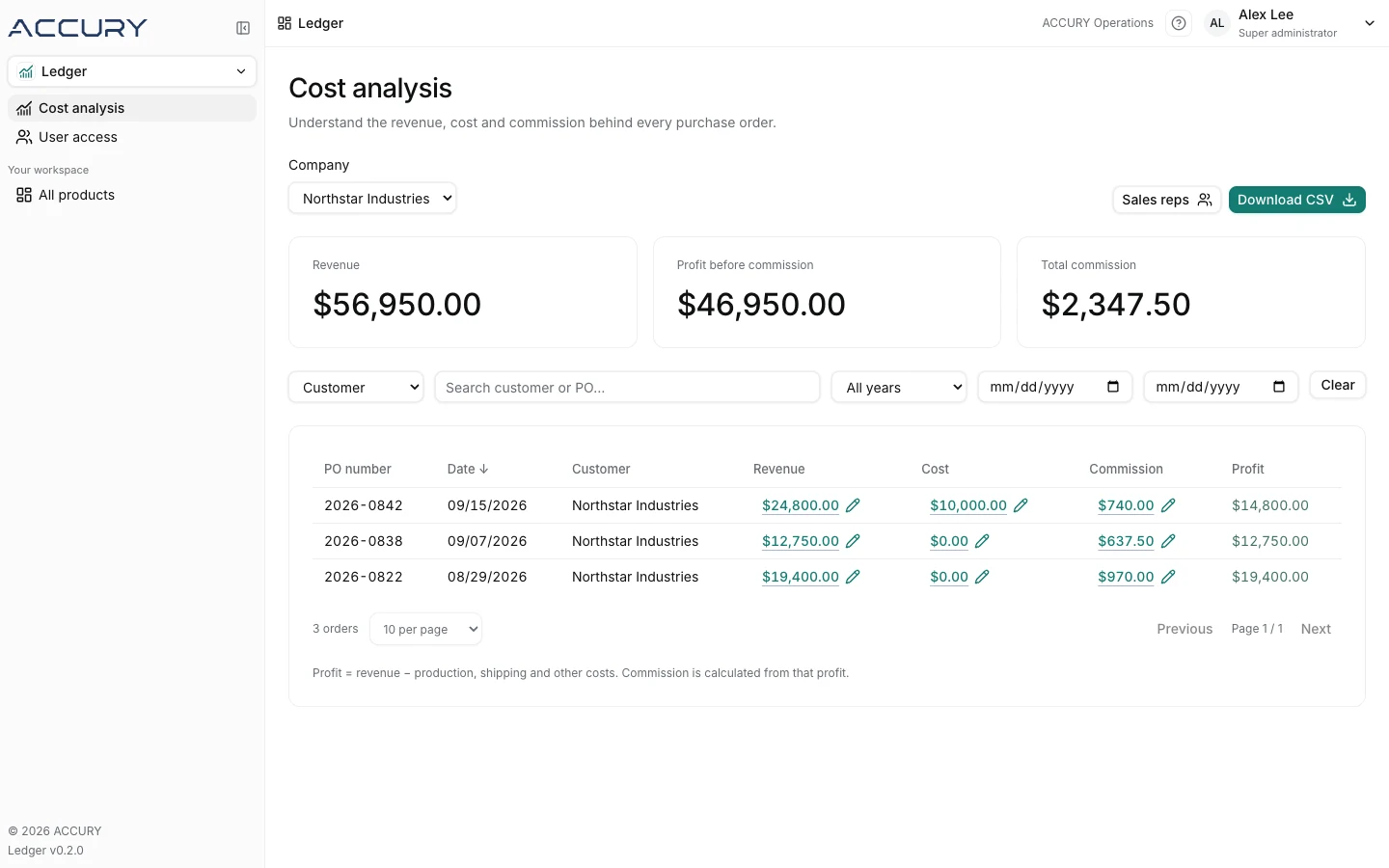Image resolution: width=1389 pixels, height=868 pixels.
Task: Go to the Previous page
Action: [1185, 629]
